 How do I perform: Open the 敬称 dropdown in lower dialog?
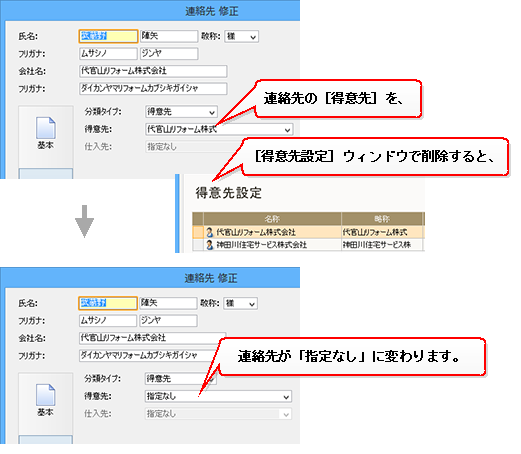tap(241, 304)
